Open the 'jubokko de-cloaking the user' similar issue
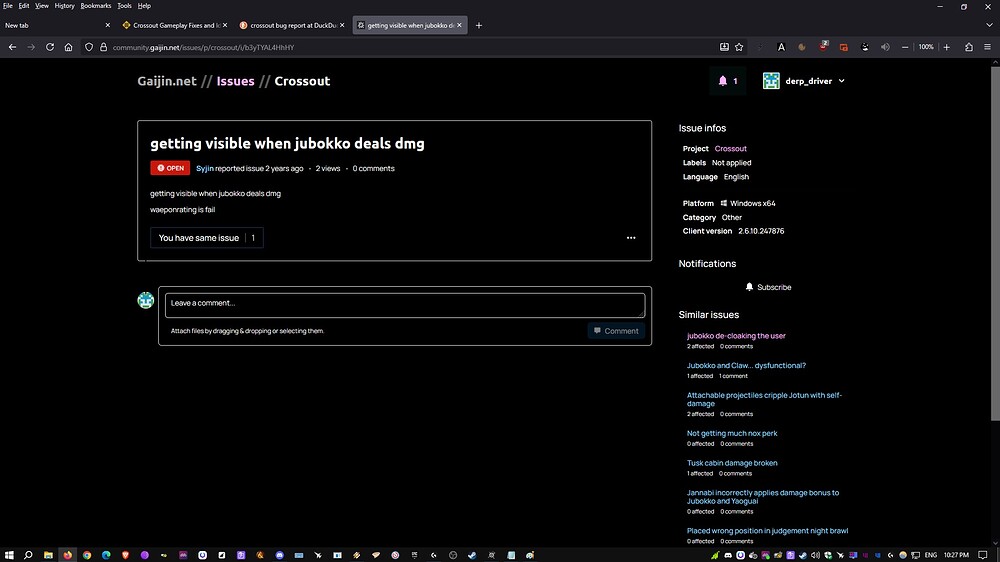Screen dimensions: 1000x562 (x=736, y=336)
